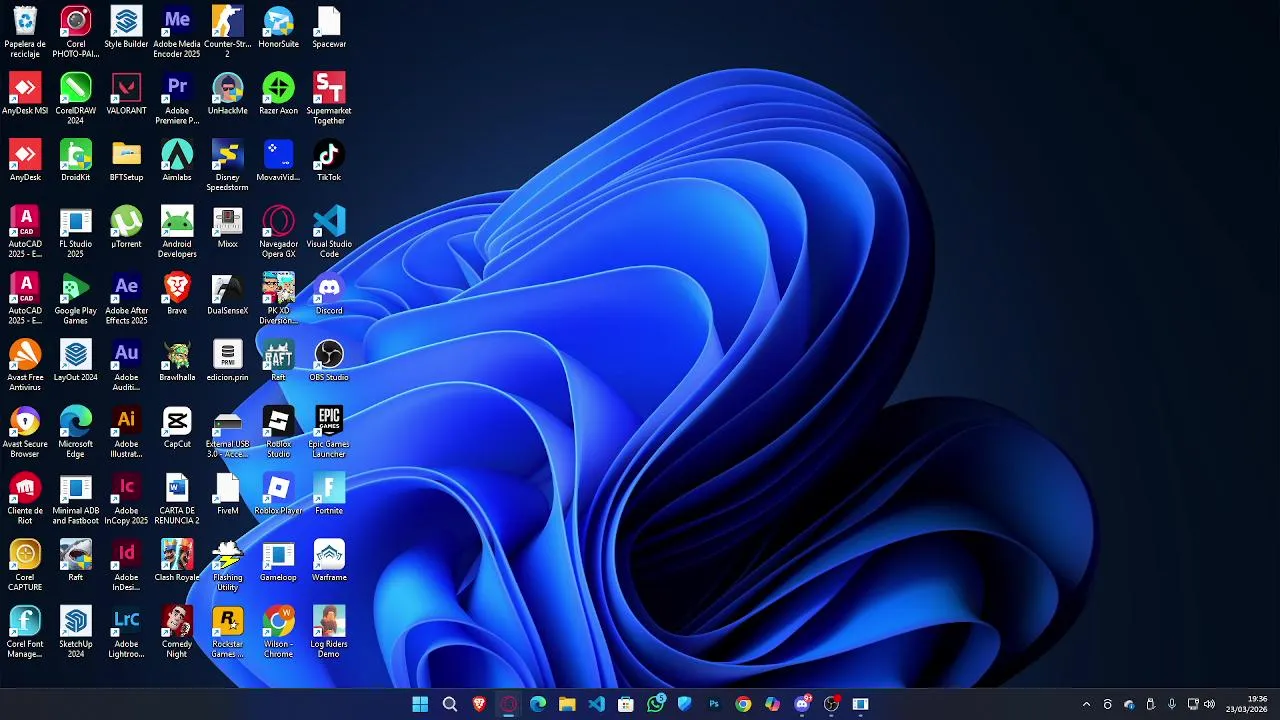Open taskbar Search
Screen dimensions: 1280x720
click(450, 704)
